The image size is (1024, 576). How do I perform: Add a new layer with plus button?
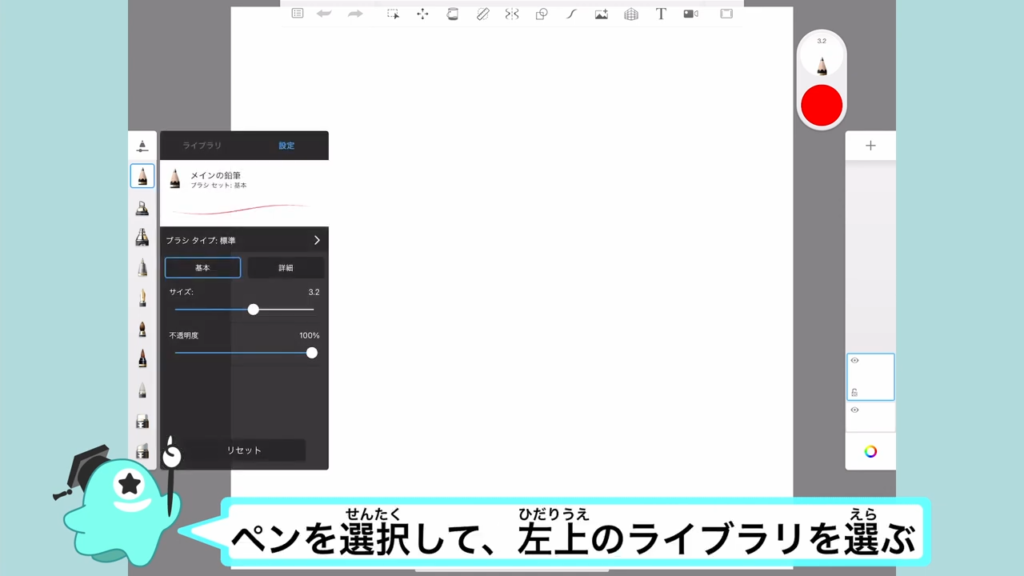point(870,146)
